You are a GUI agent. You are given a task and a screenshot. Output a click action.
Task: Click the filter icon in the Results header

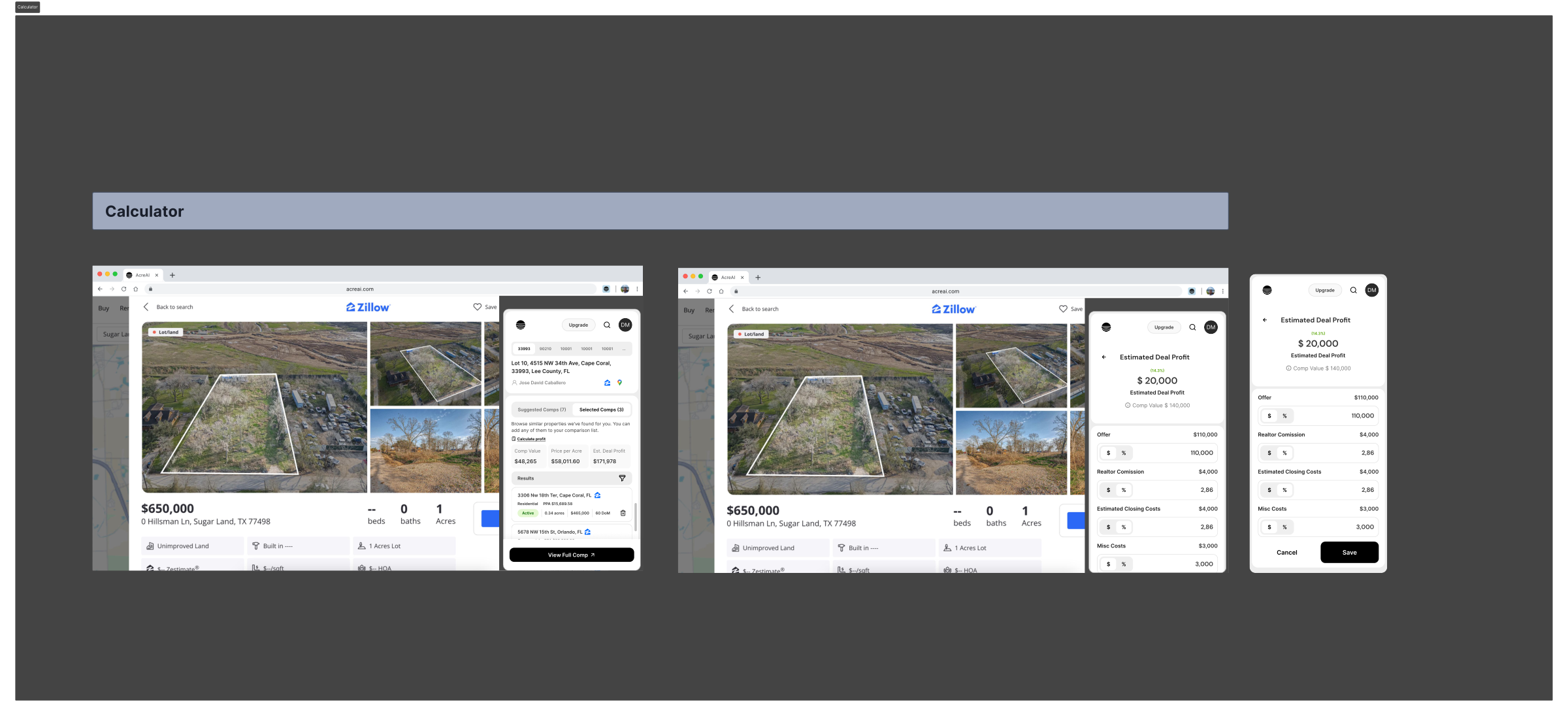coord(622,478)
